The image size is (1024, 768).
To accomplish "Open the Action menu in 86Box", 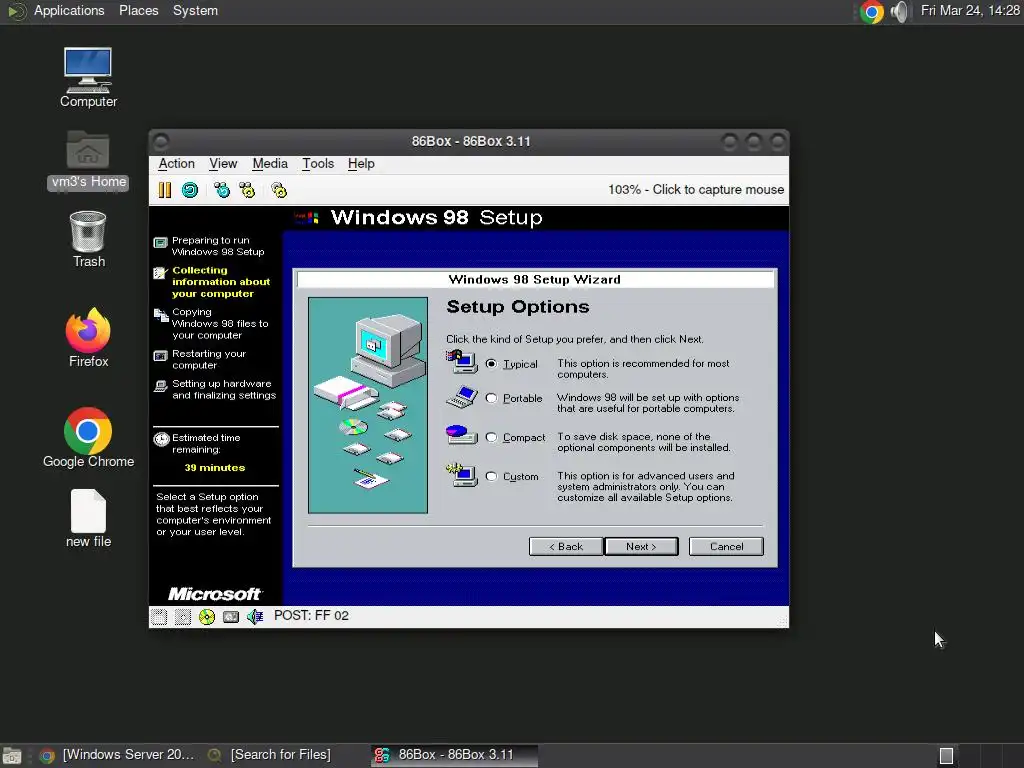I will point(176,164).
